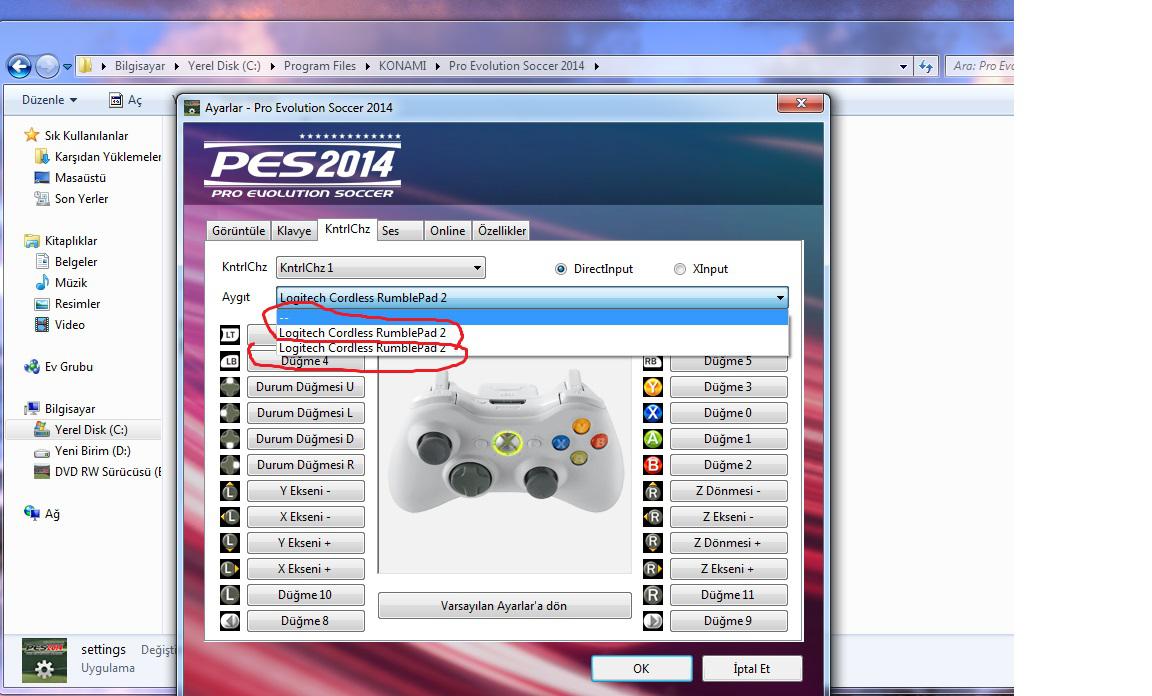Click the blue X button icon

[652, 413]
